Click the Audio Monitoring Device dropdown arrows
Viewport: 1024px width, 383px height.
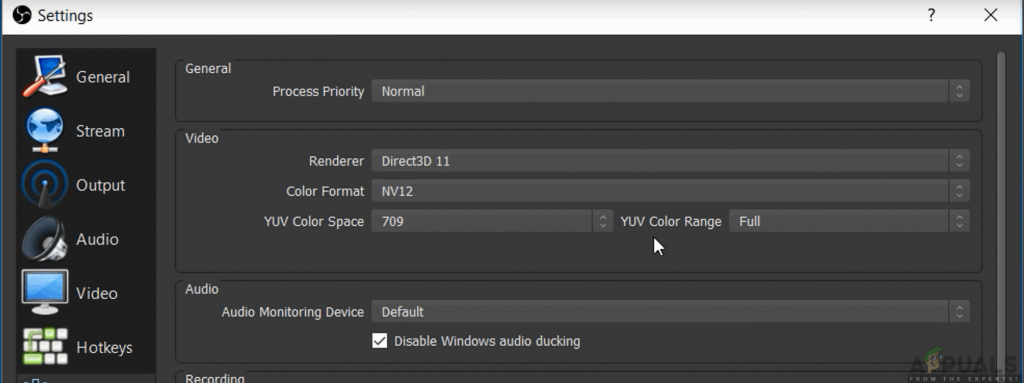(959, 312)
